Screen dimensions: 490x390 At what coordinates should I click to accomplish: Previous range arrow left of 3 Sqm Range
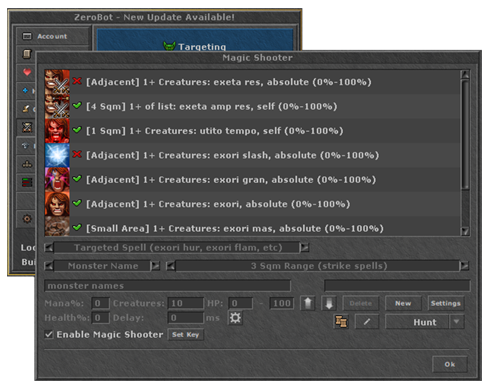coord(170,266)
